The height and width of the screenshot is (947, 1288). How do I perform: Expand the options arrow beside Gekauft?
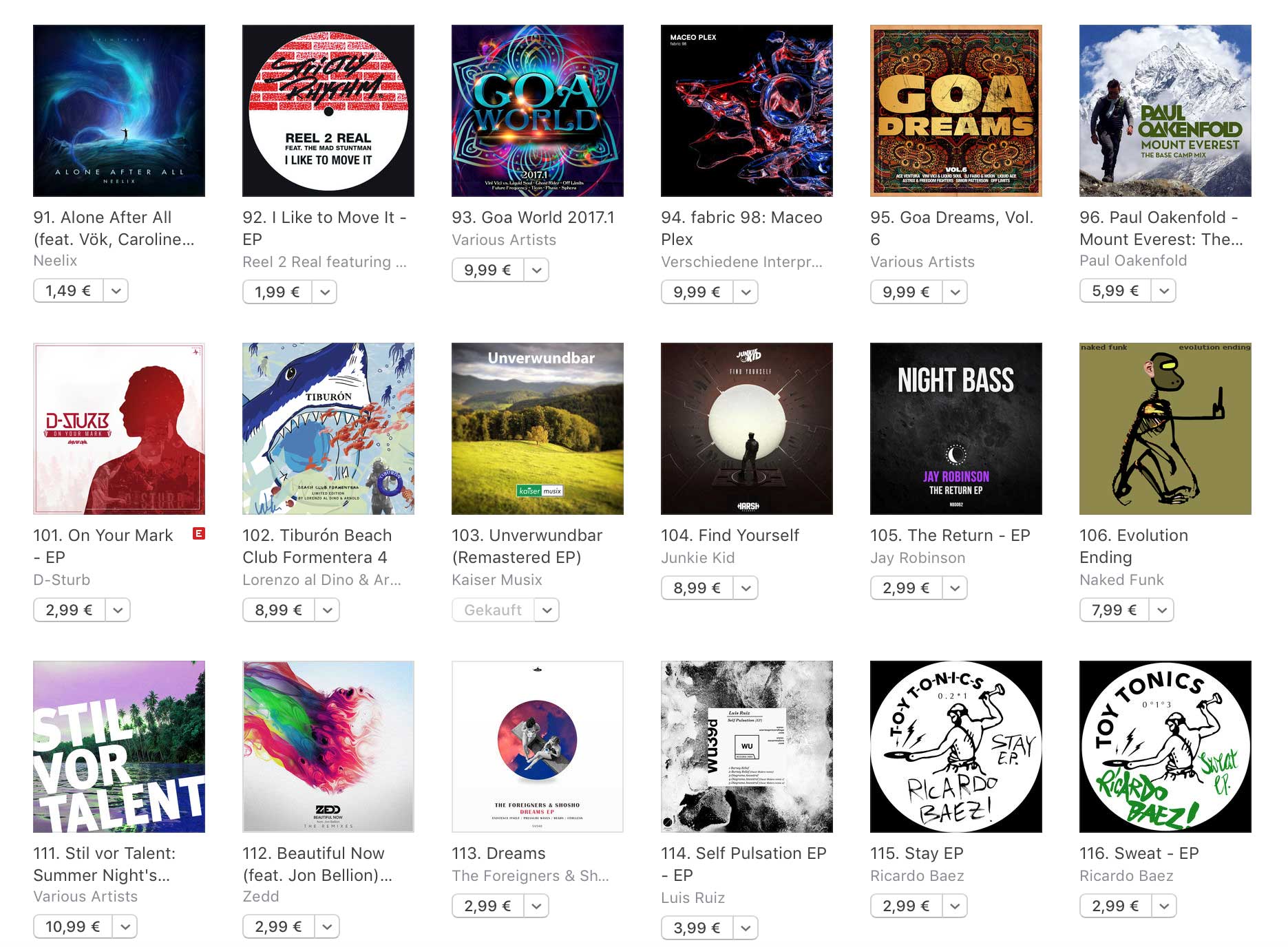click(x=547, y=610)
